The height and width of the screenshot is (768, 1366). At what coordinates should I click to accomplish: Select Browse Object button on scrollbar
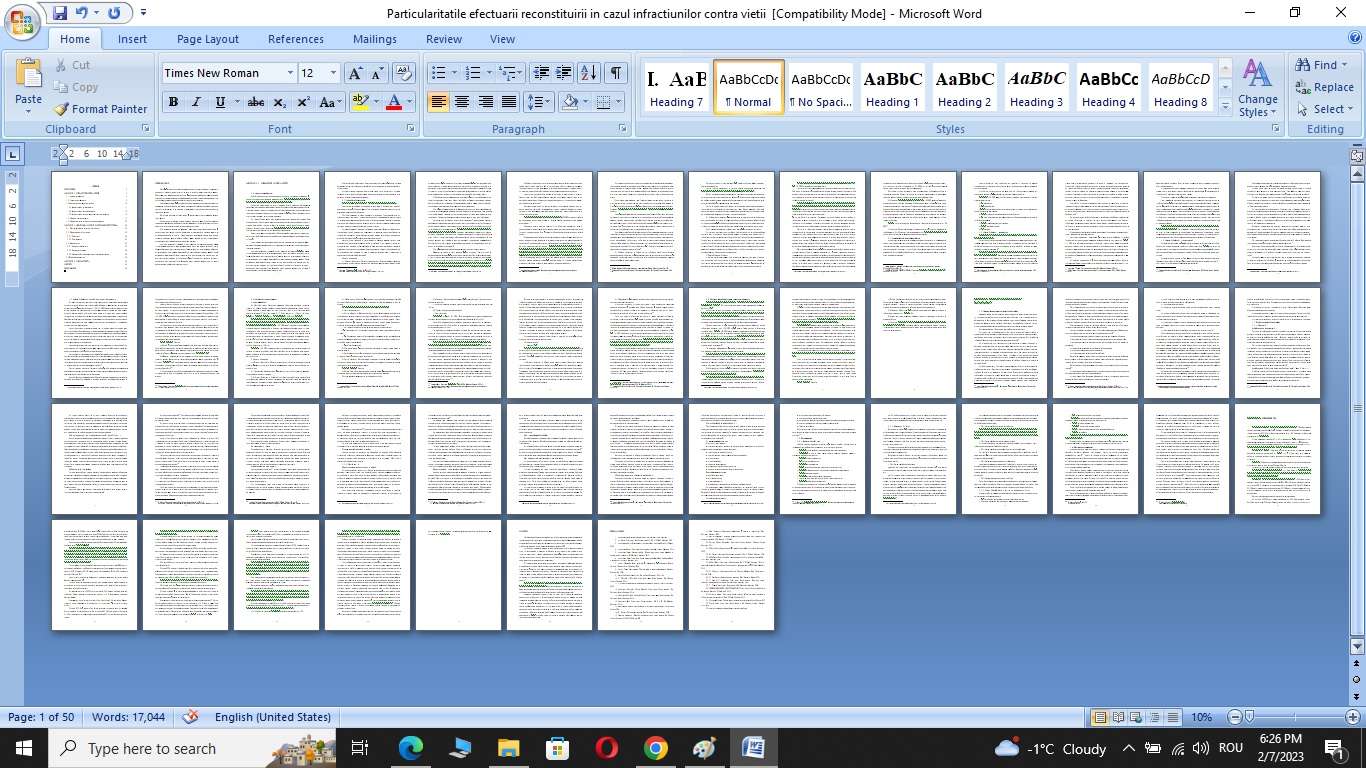tap(1357, 680)
